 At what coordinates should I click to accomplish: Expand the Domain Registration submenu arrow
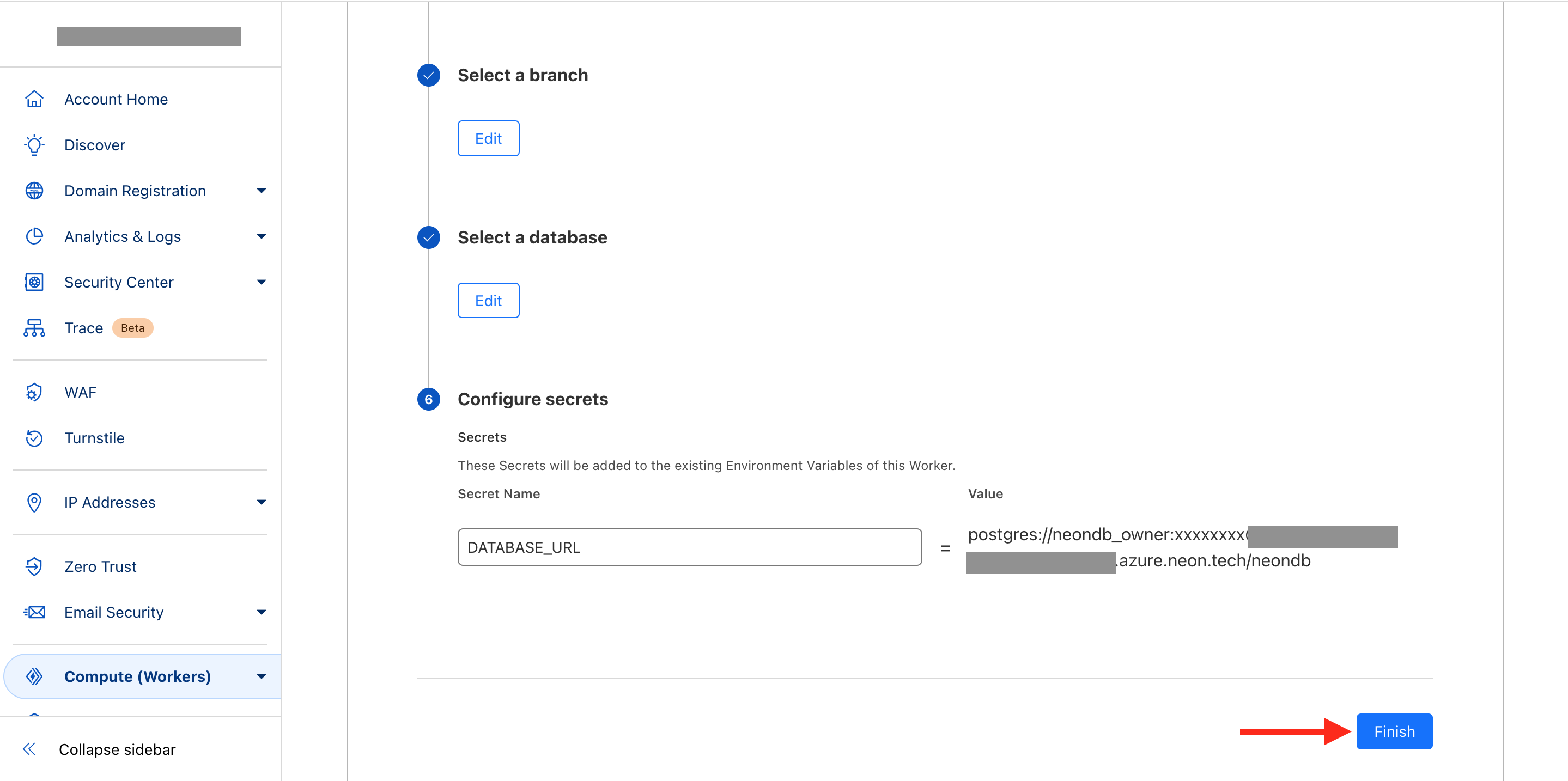click(261, 191)
